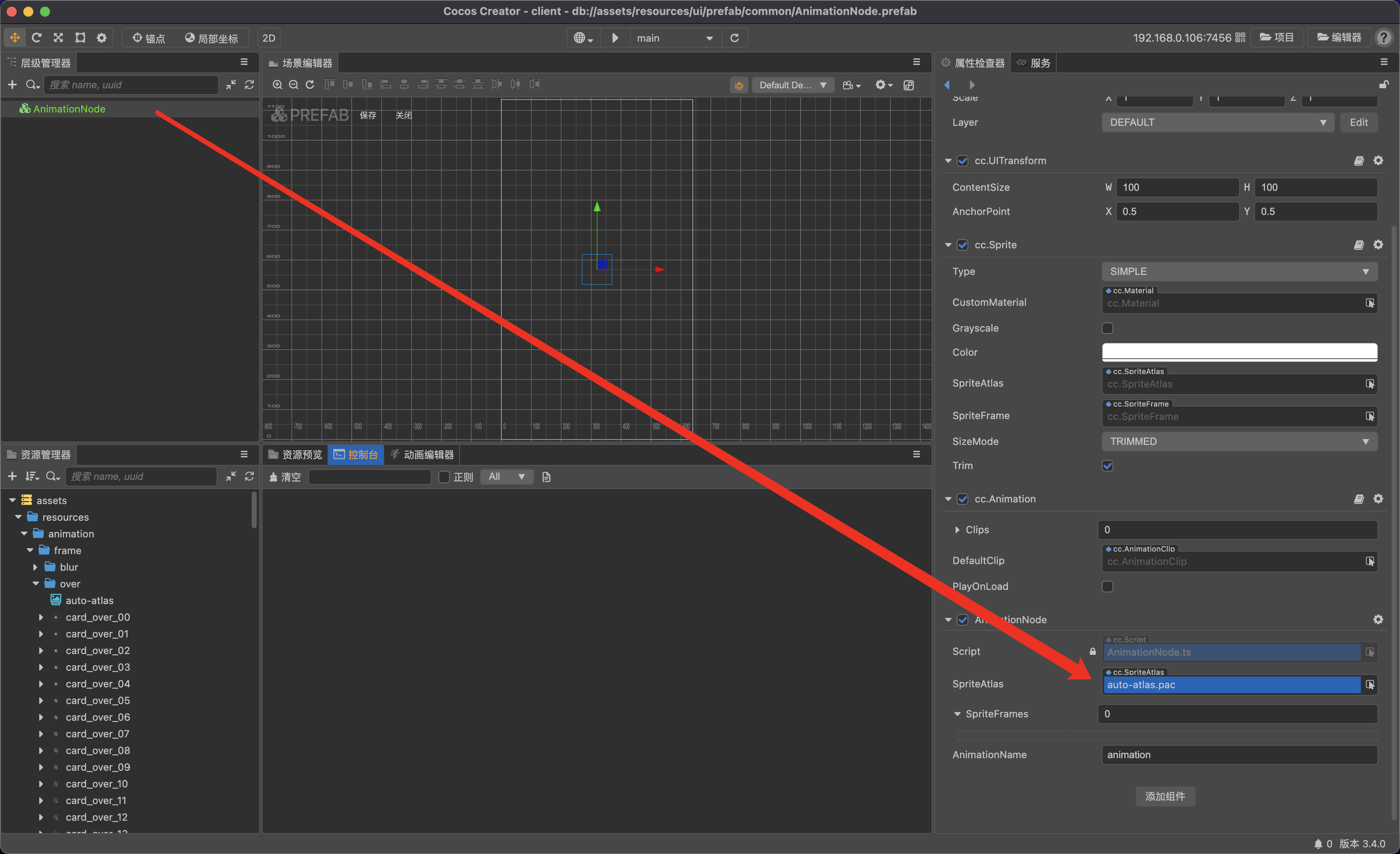Open the Sprite Color swatch

[1239, 352]
